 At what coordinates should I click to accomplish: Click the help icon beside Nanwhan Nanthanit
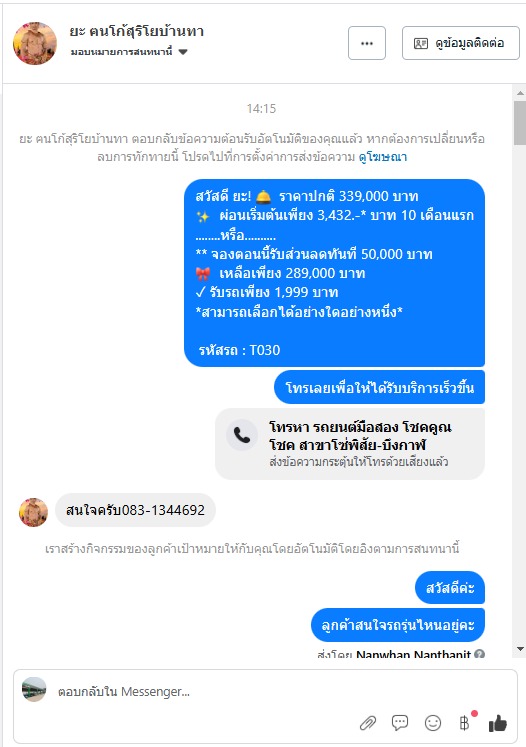[x=480, y=654]
